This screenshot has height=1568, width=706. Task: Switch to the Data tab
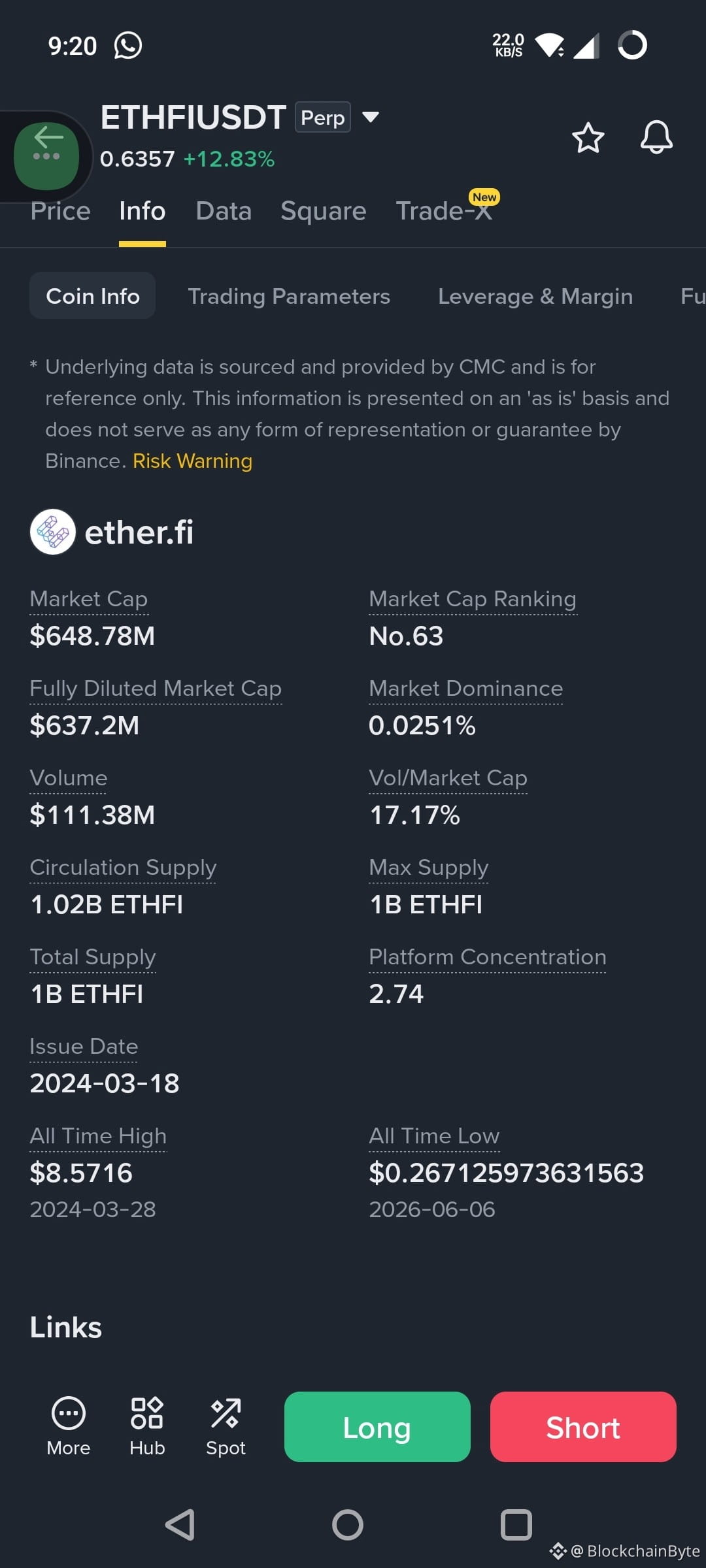[x=224, y=211]
